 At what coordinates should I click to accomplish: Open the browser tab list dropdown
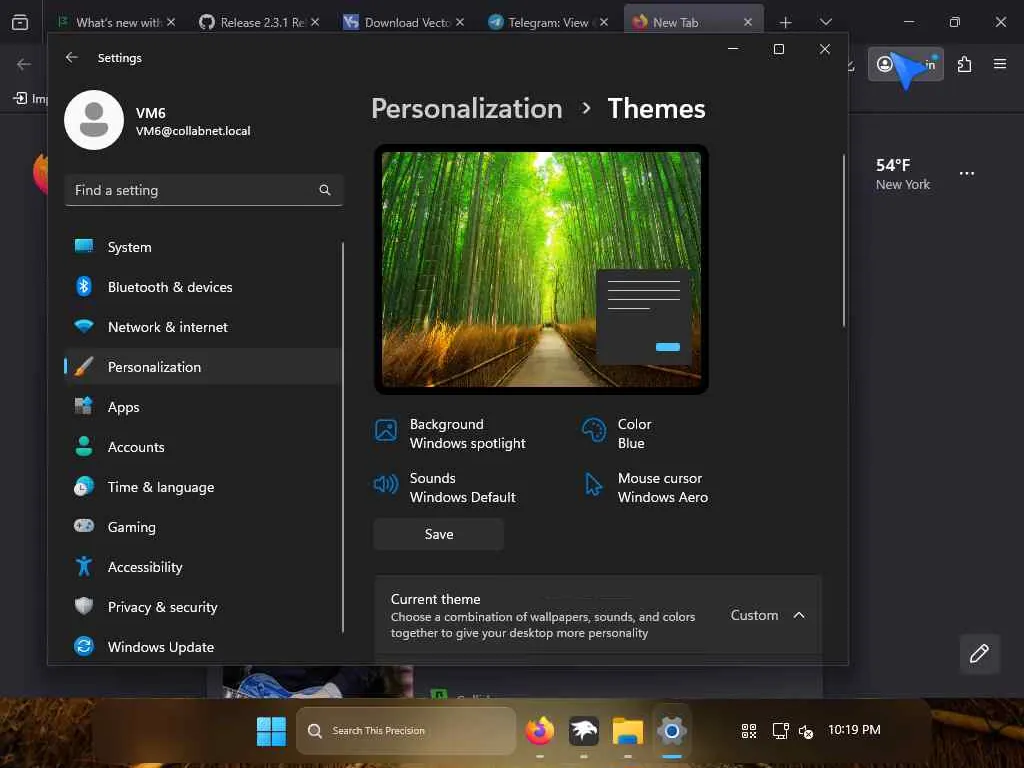tap(825, 22)
